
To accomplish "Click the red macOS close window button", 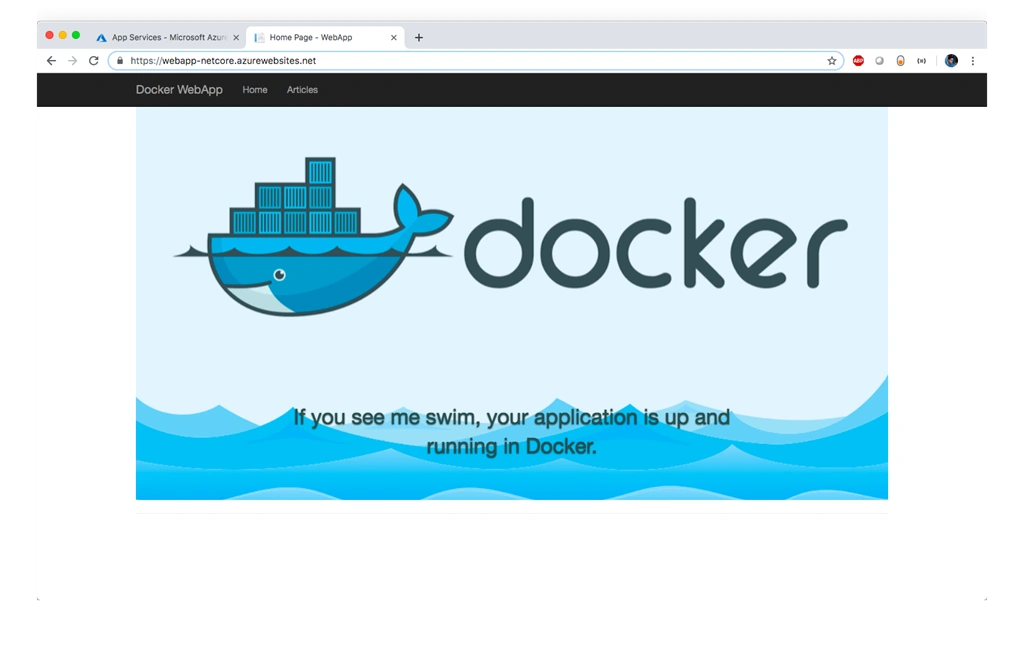I will point(50,35).
